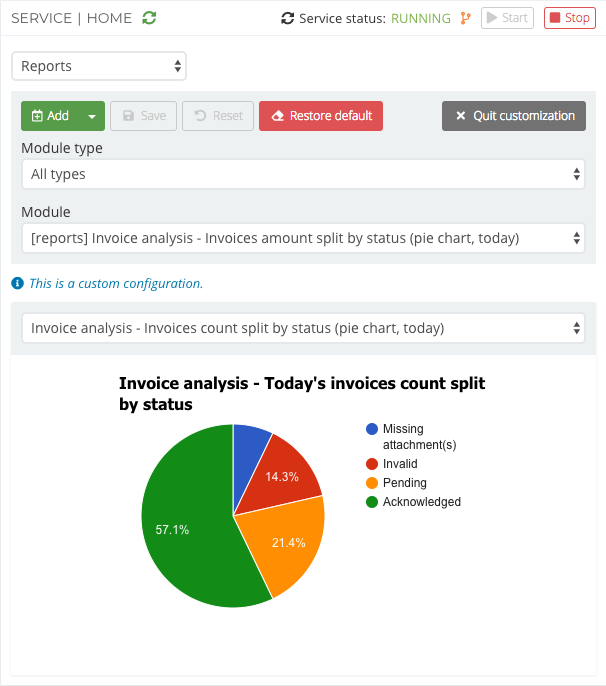
Task: Expand the Add button dropdown arrow
Action: click(92, 116)
